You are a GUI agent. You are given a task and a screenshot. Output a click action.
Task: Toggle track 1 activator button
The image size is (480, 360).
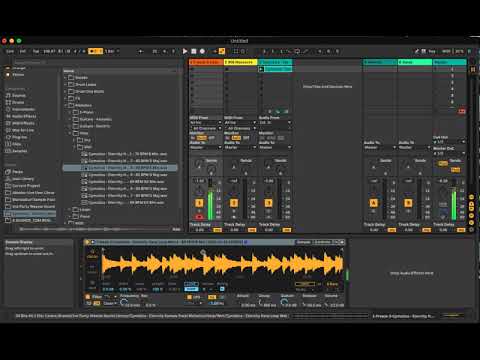(x=199, y=203)
